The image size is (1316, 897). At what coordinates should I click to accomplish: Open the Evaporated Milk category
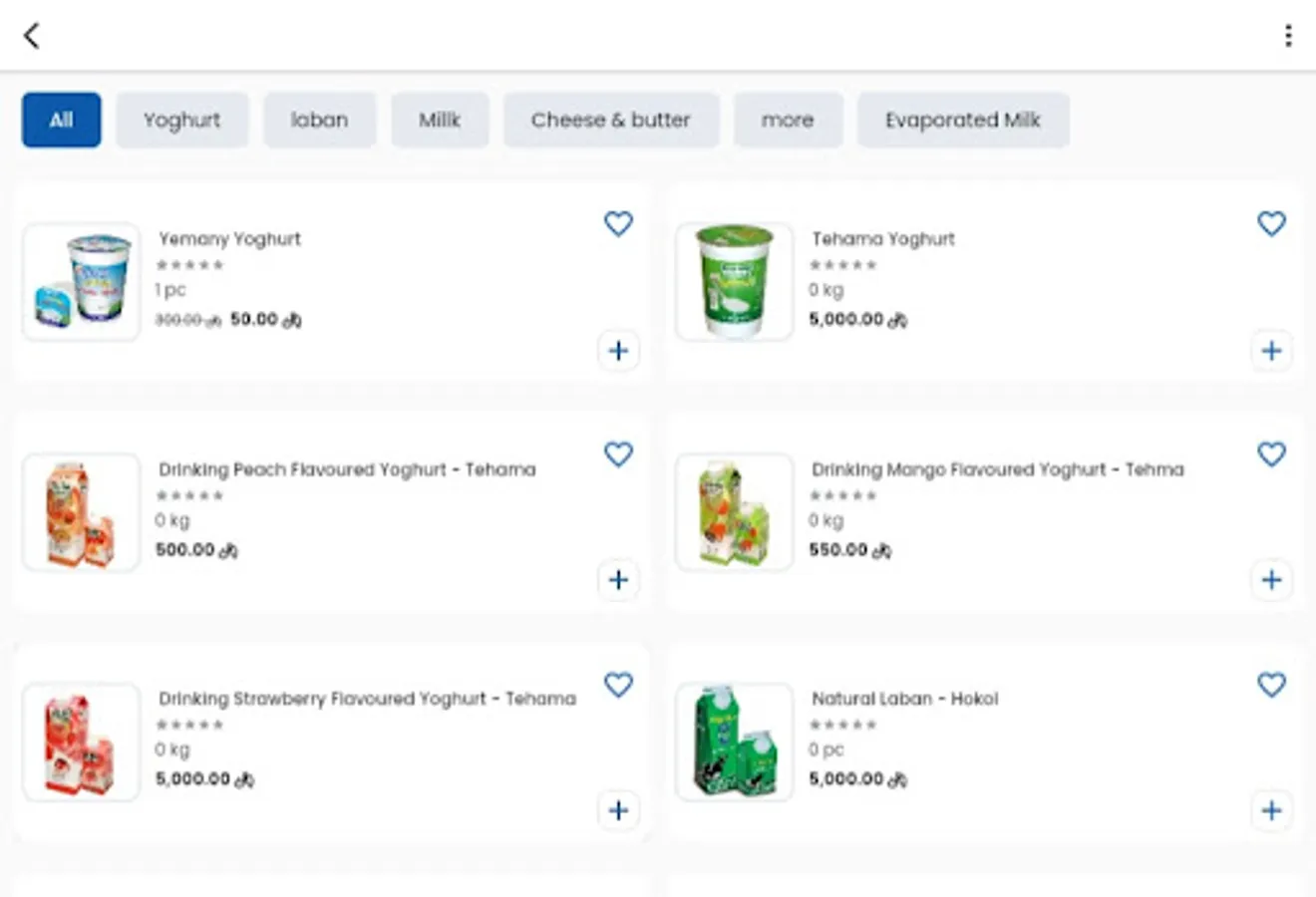point(962,120)
